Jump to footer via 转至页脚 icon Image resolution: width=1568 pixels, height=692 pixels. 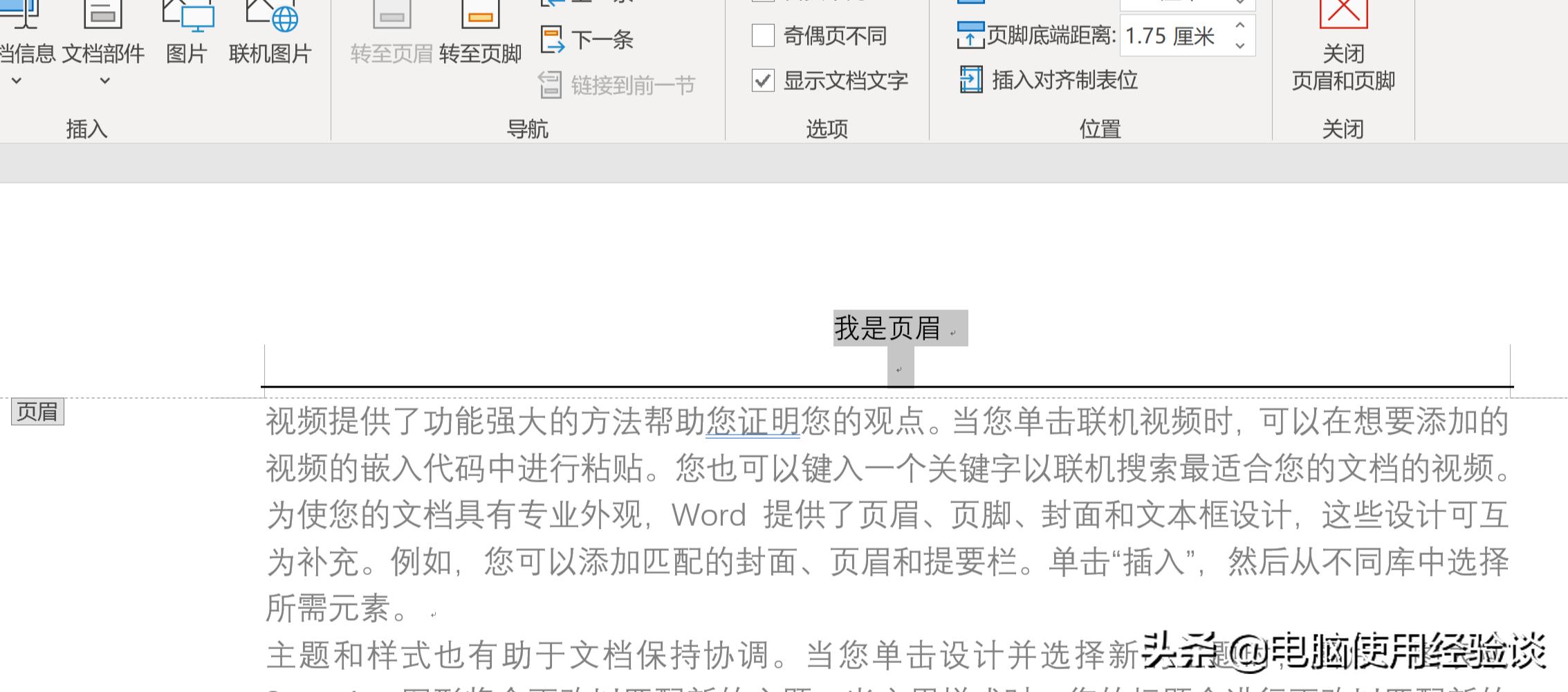click(x=480, y=31)
